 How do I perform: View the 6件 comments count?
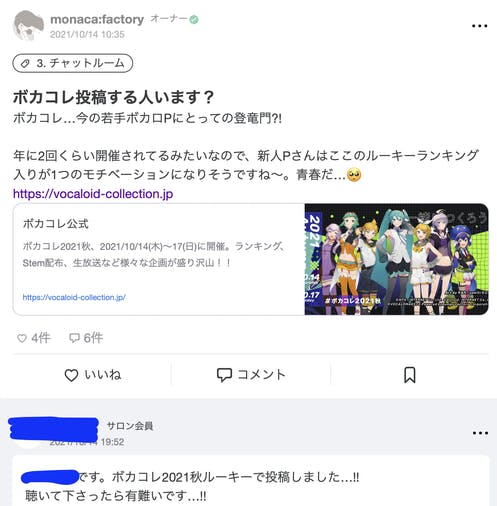[x=86, y=338]
